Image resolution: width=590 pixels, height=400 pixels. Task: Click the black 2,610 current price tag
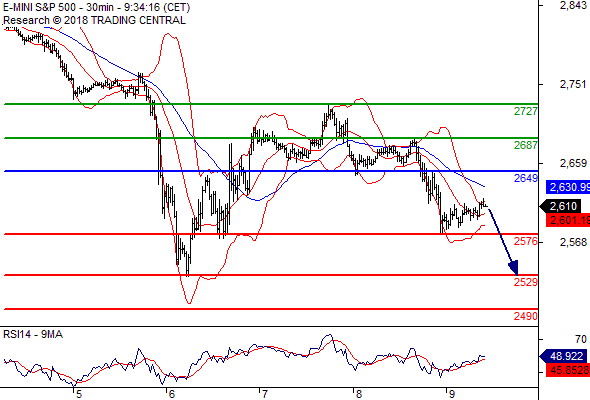tap(561, 206)
